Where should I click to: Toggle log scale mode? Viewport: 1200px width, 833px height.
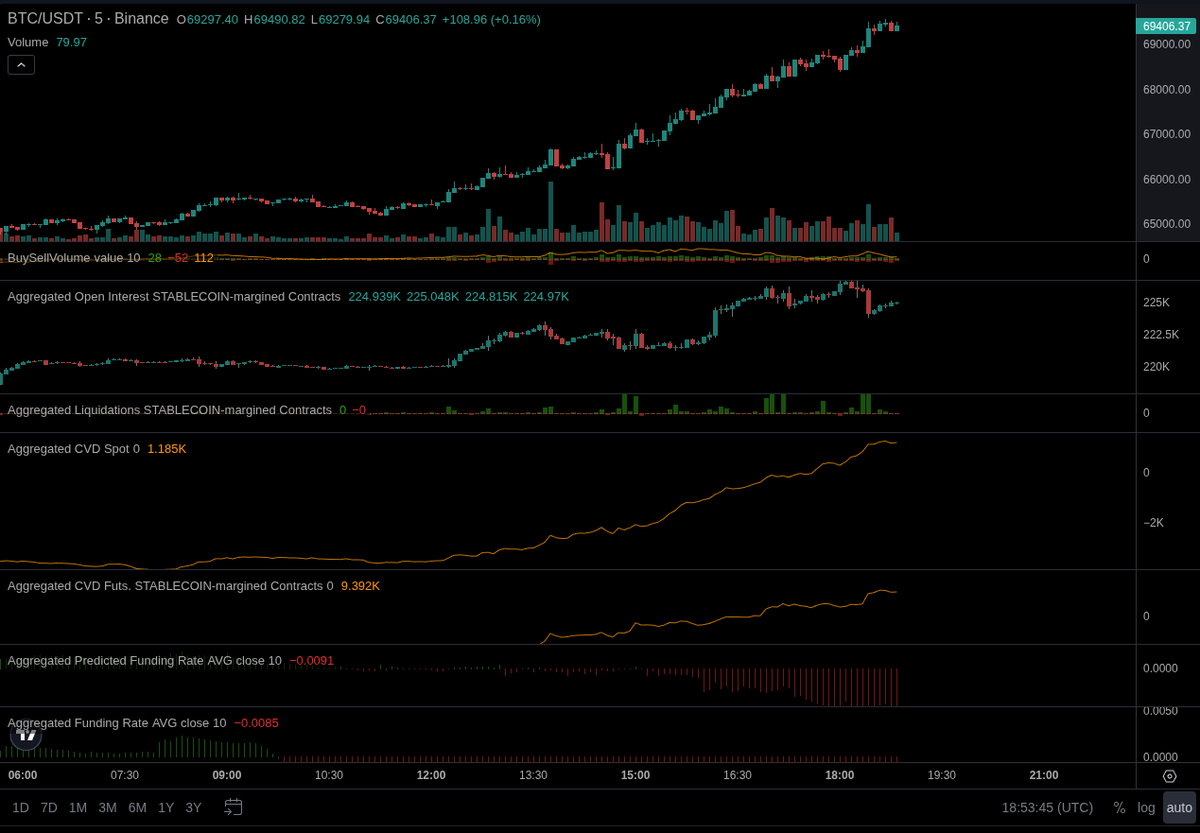(1146, 808)
